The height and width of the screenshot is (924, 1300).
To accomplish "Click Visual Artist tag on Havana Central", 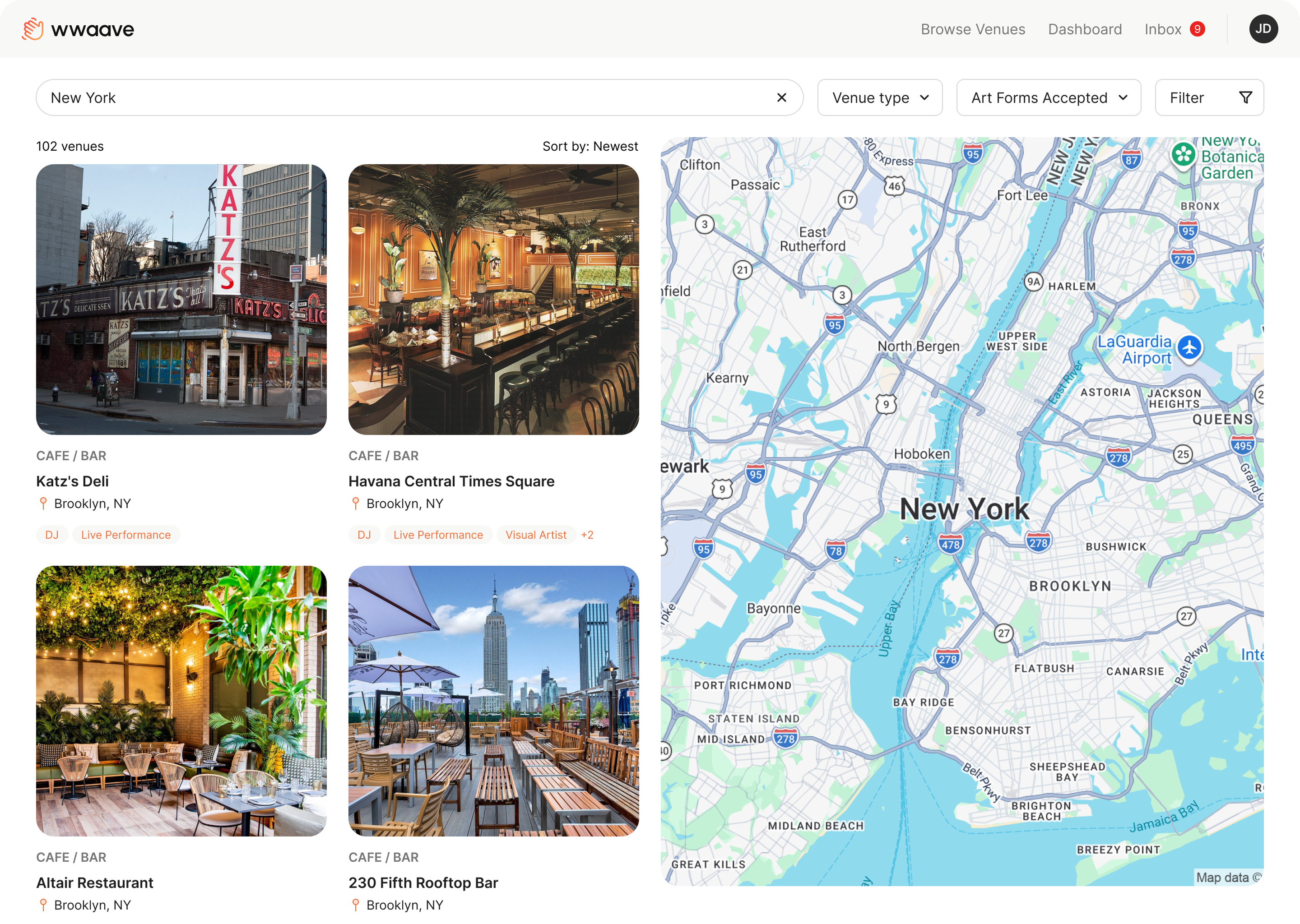I will [x=536, y=535].
